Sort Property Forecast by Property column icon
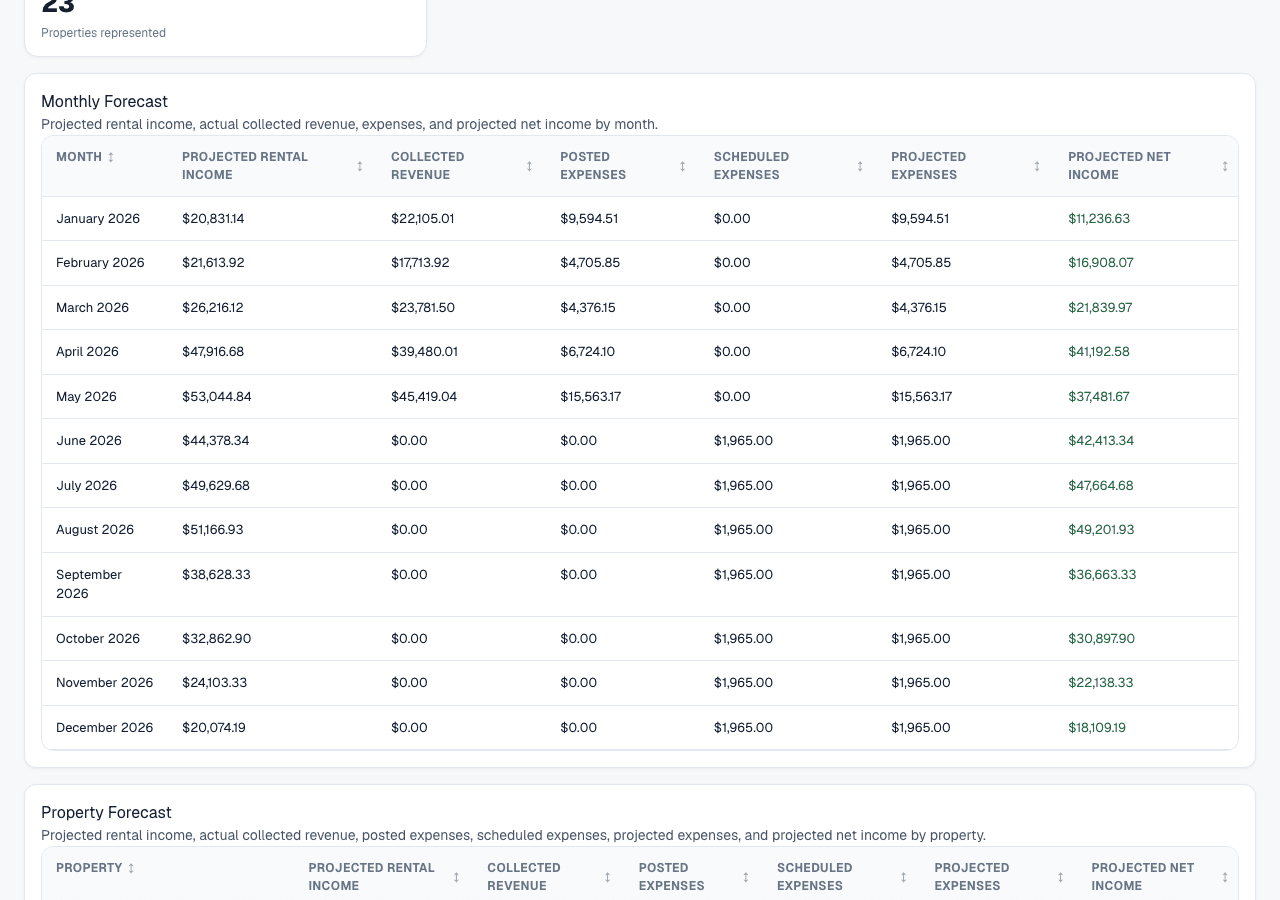 [131, 868]
